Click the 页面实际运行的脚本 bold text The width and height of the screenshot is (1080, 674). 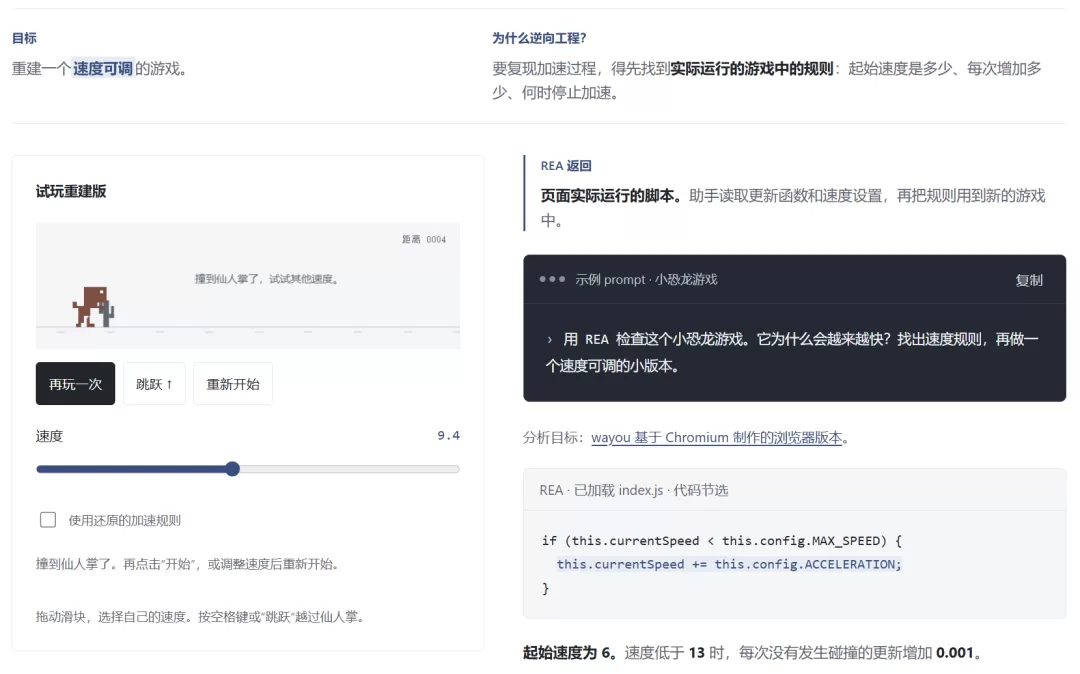coord(611,196)
